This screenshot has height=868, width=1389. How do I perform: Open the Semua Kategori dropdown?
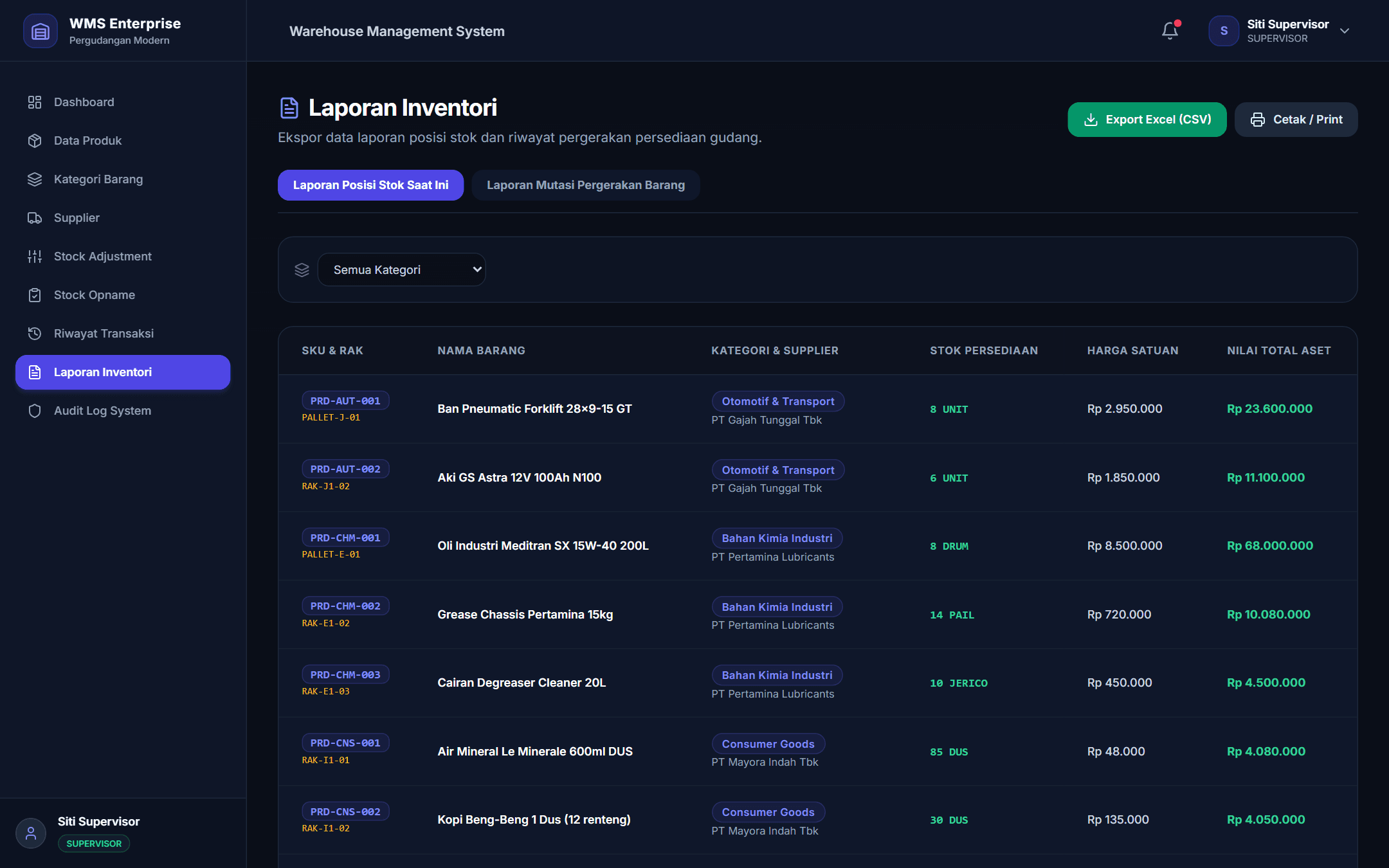[x=402, y=270]
